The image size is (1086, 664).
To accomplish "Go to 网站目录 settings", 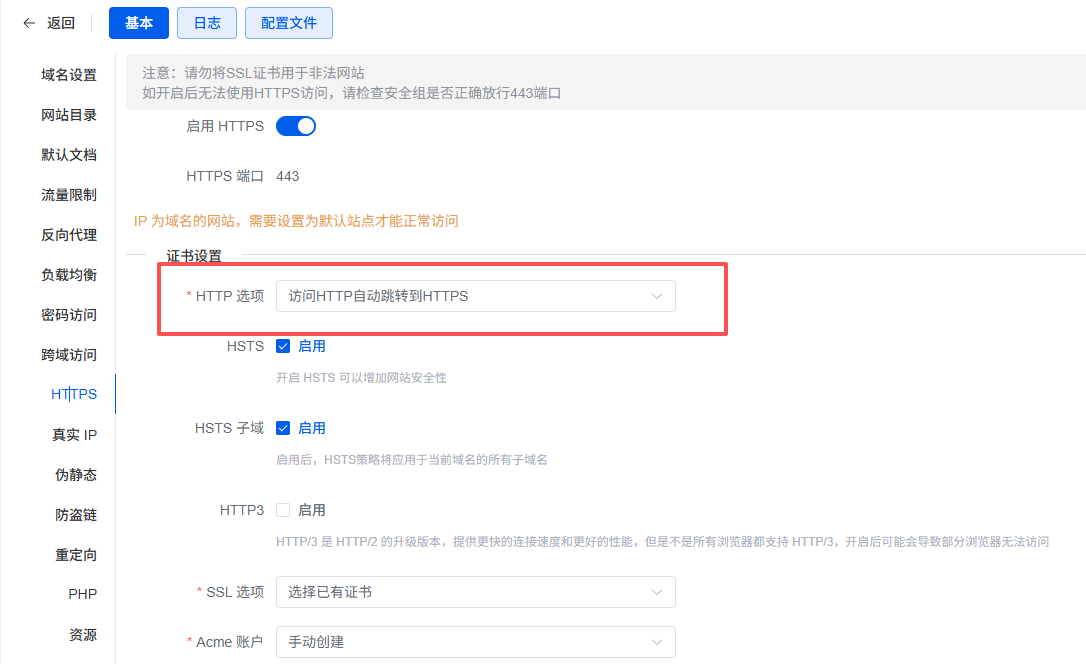I will (x=69, y=115).
